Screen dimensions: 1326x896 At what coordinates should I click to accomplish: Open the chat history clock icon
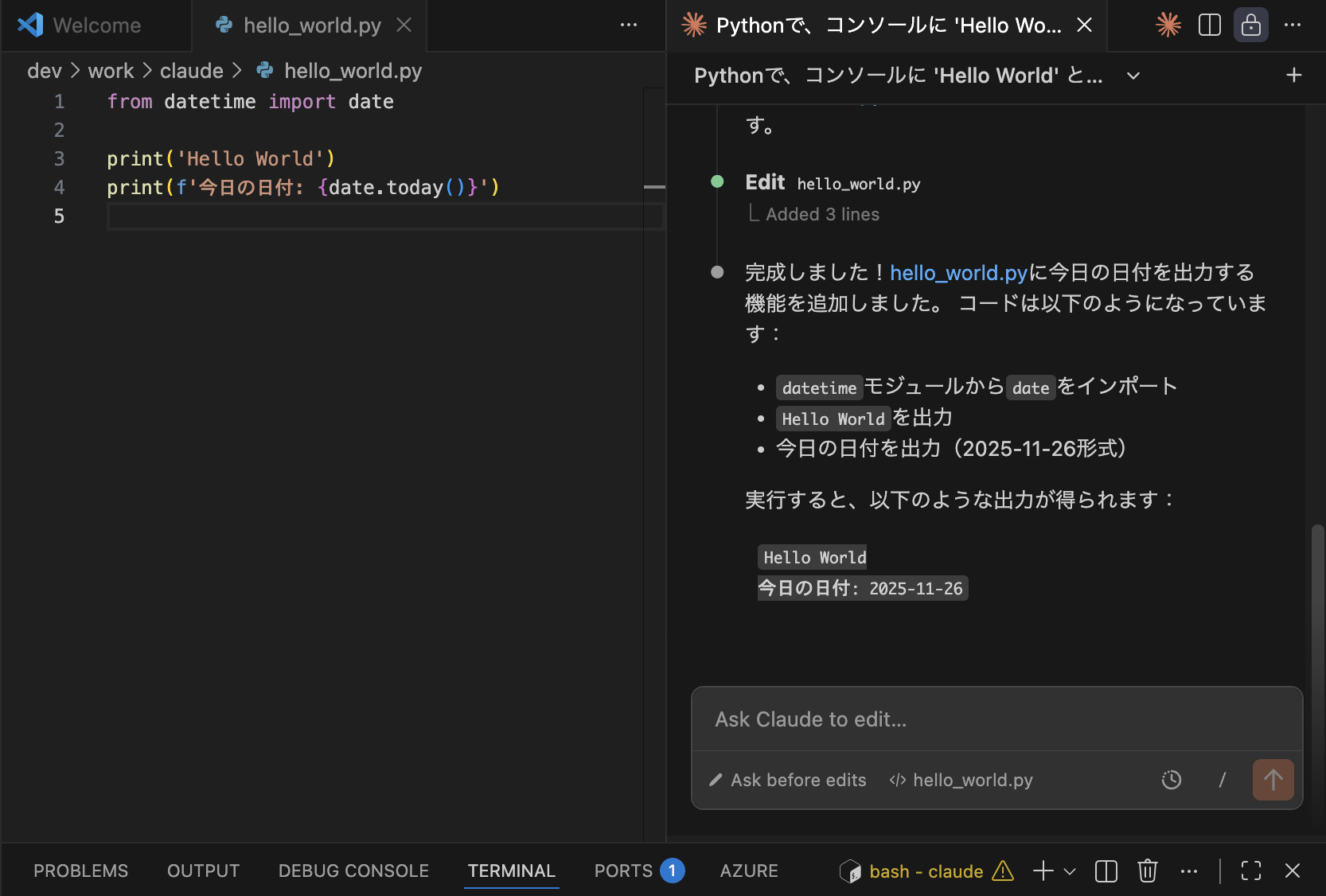click(x=1171, y=780)
